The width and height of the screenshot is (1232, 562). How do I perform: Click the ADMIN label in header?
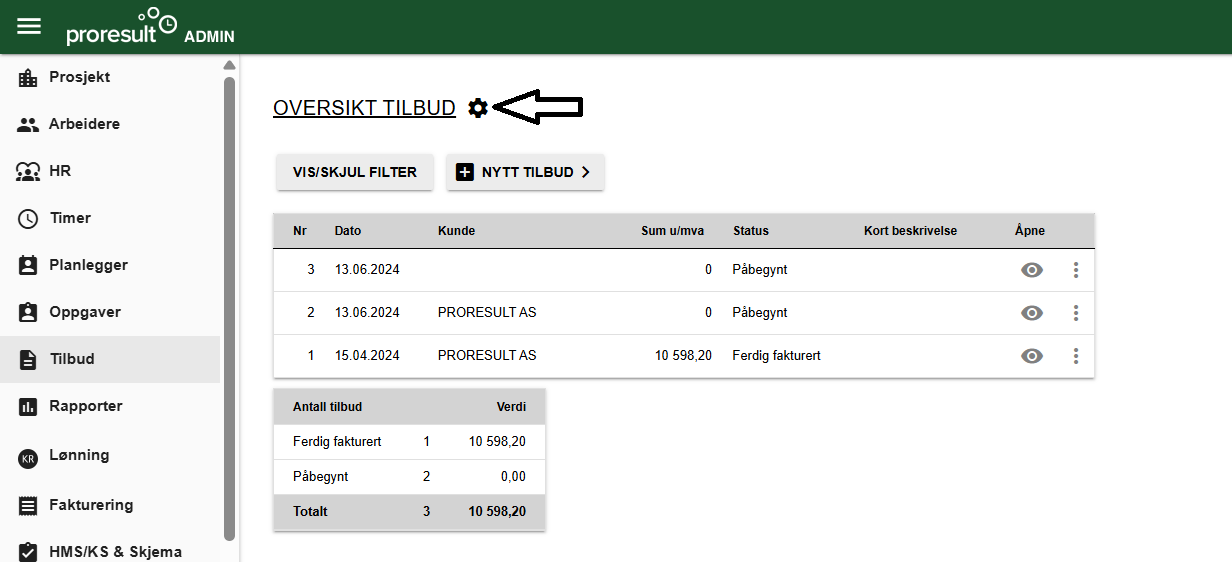[209, 37]
